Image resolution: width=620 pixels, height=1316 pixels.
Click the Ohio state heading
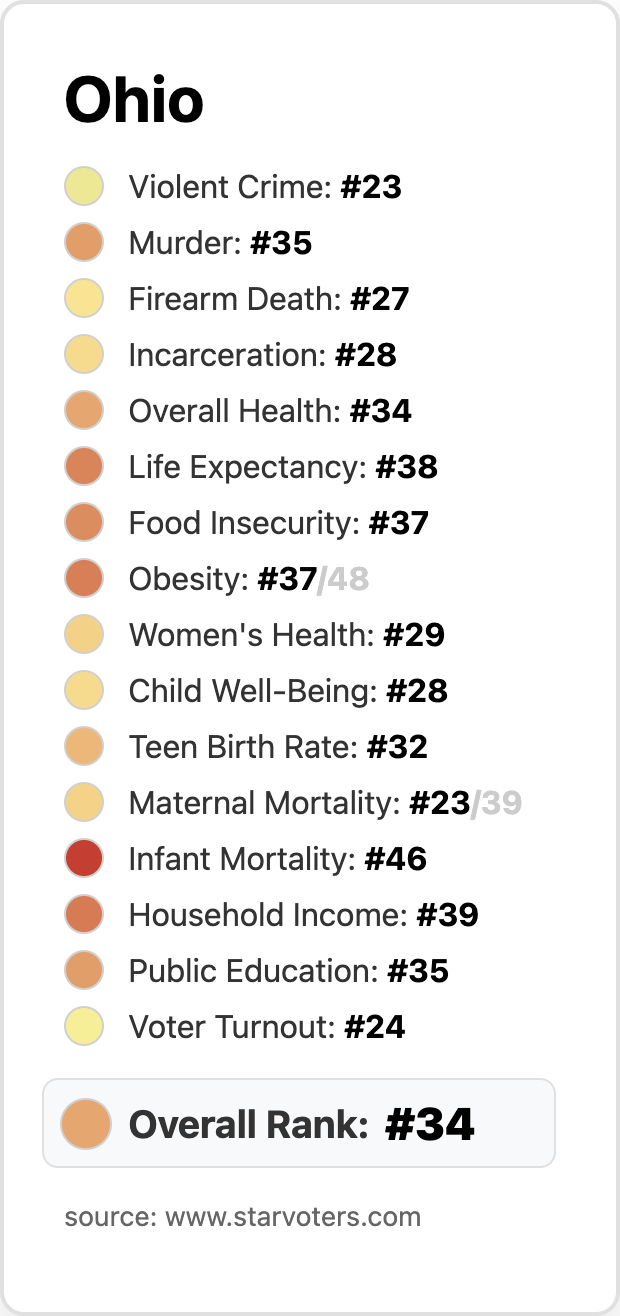tap(134, 100)
